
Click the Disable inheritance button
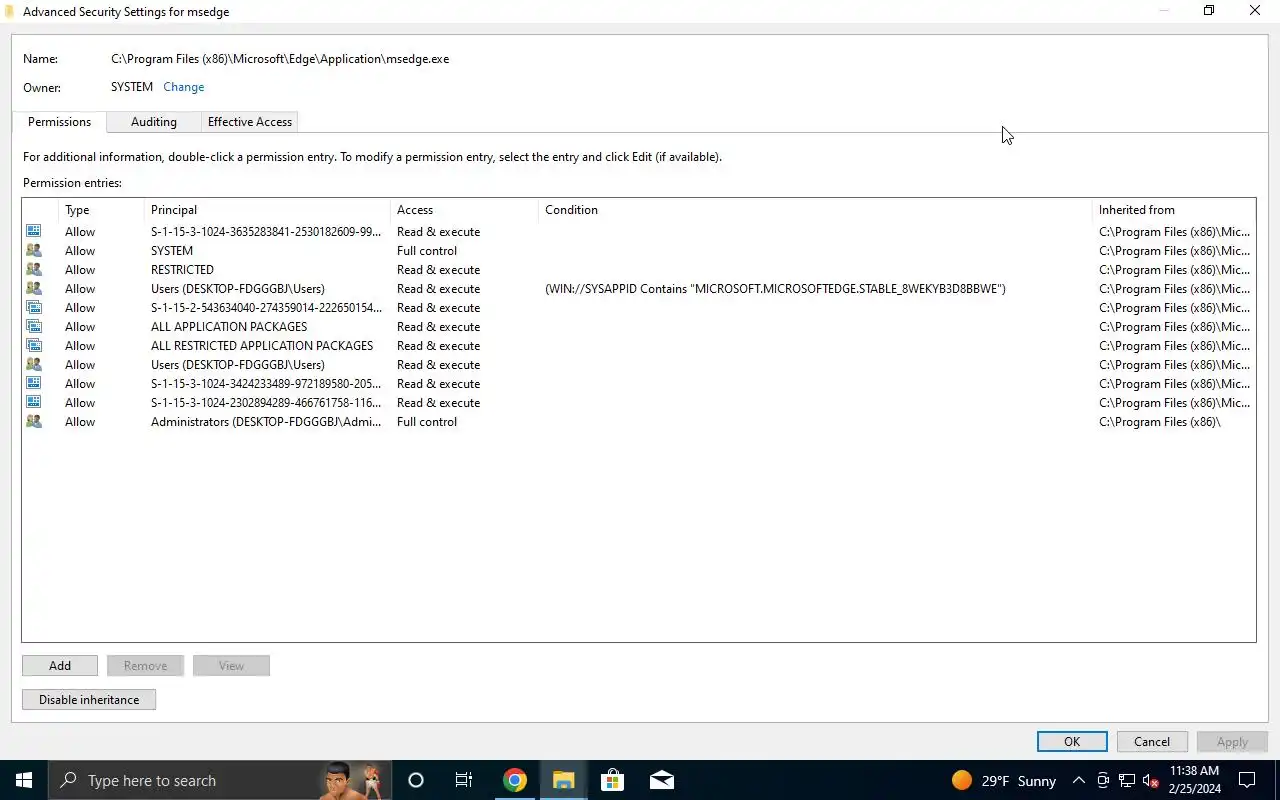[x=89, y=700]
